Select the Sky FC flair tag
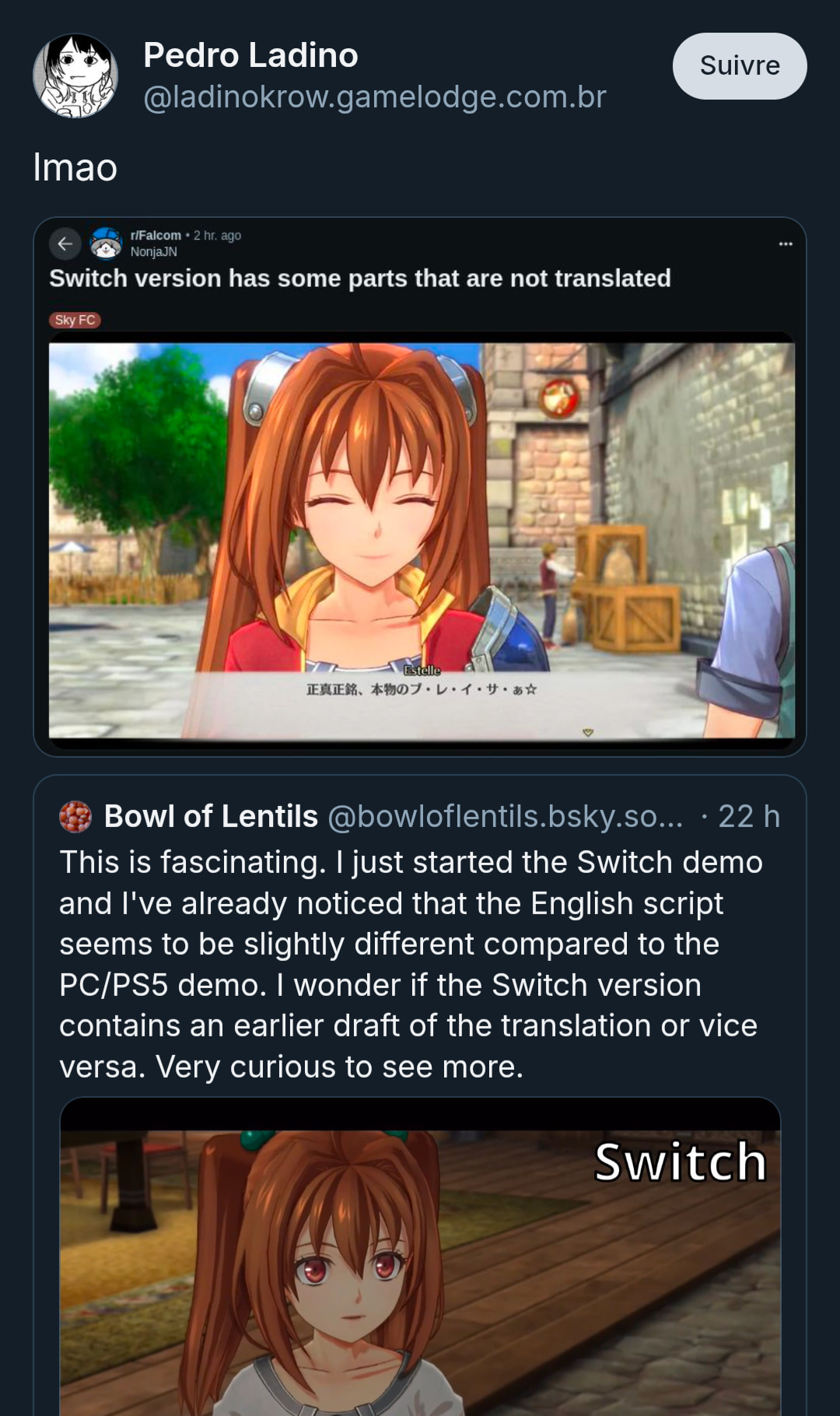The image size is (840, 1416). (x=75, y=320)
